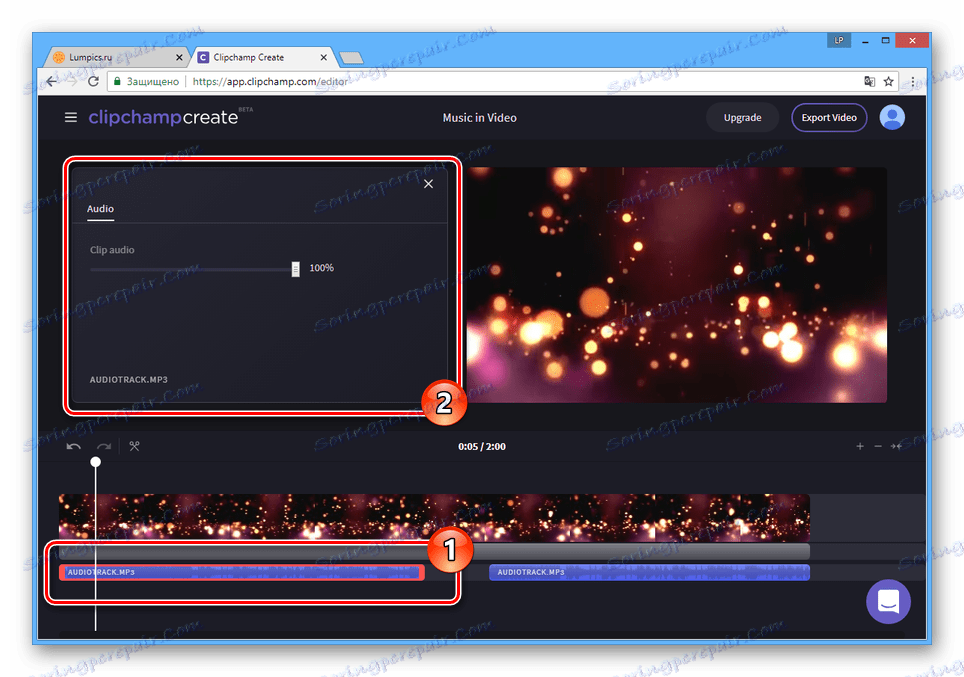964x677 pixels.
Task: Redo the last action
Action: (104, 446)
